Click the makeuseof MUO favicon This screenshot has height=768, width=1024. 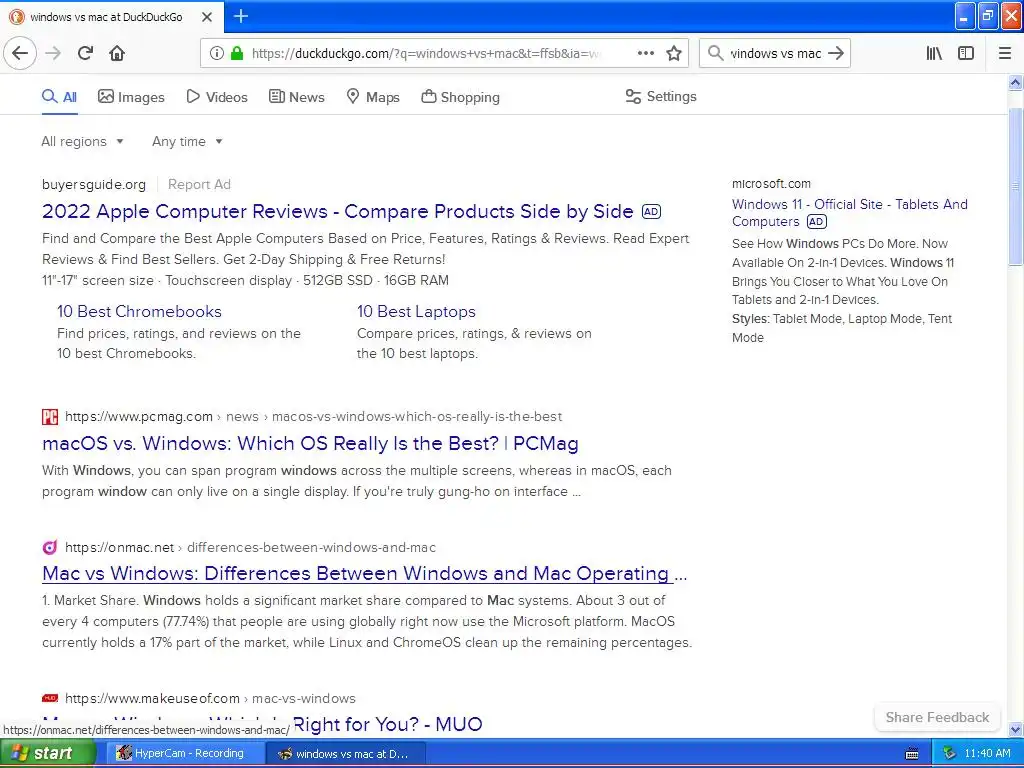(x=50, y=698)
